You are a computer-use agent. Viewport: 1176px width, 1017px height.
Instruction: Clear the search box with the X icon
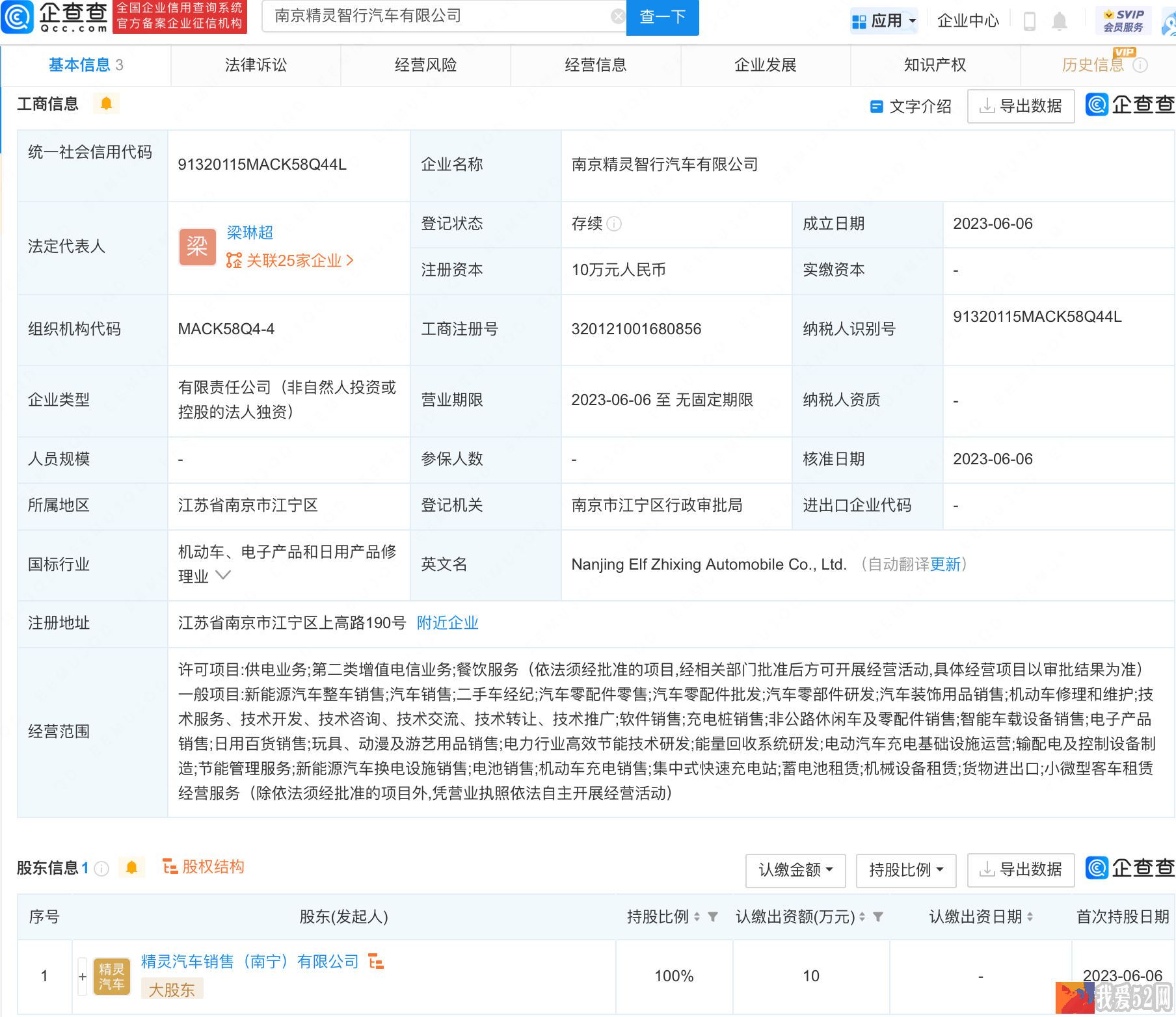click(x=618, y=16)
